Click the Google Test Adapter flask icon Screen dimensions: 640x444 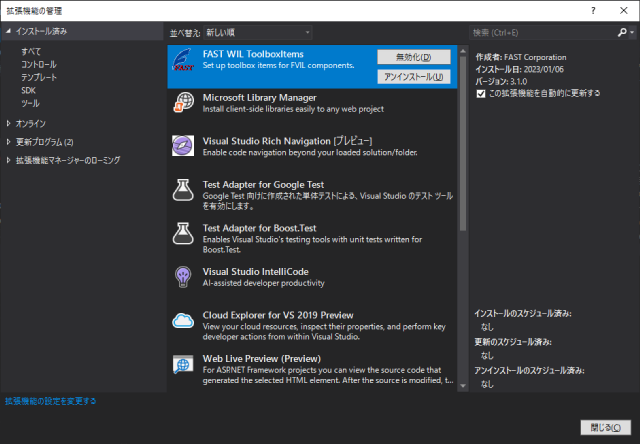pos(183,189)
